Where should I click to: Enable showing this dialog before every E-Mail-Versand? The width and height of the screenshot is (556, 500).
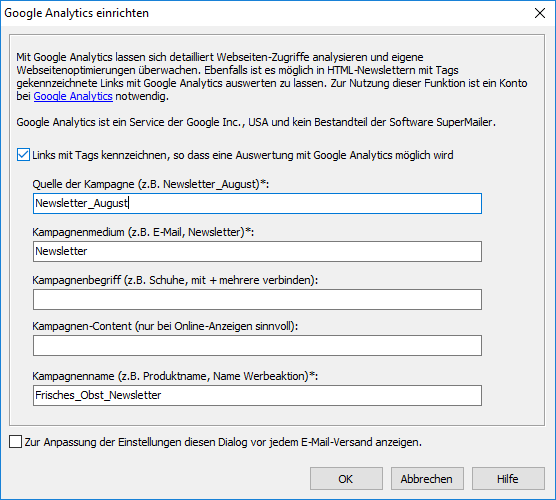tap(16, 442)
